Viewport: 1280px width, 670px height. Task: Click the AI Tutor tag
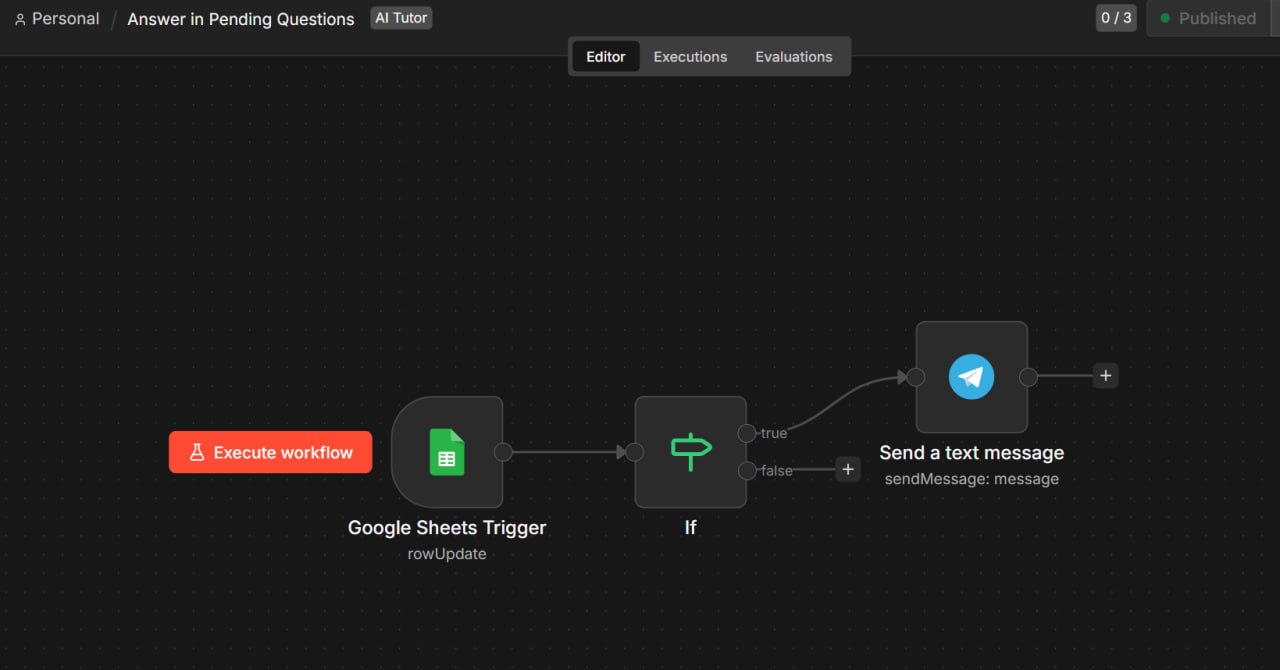coord(401,18)
